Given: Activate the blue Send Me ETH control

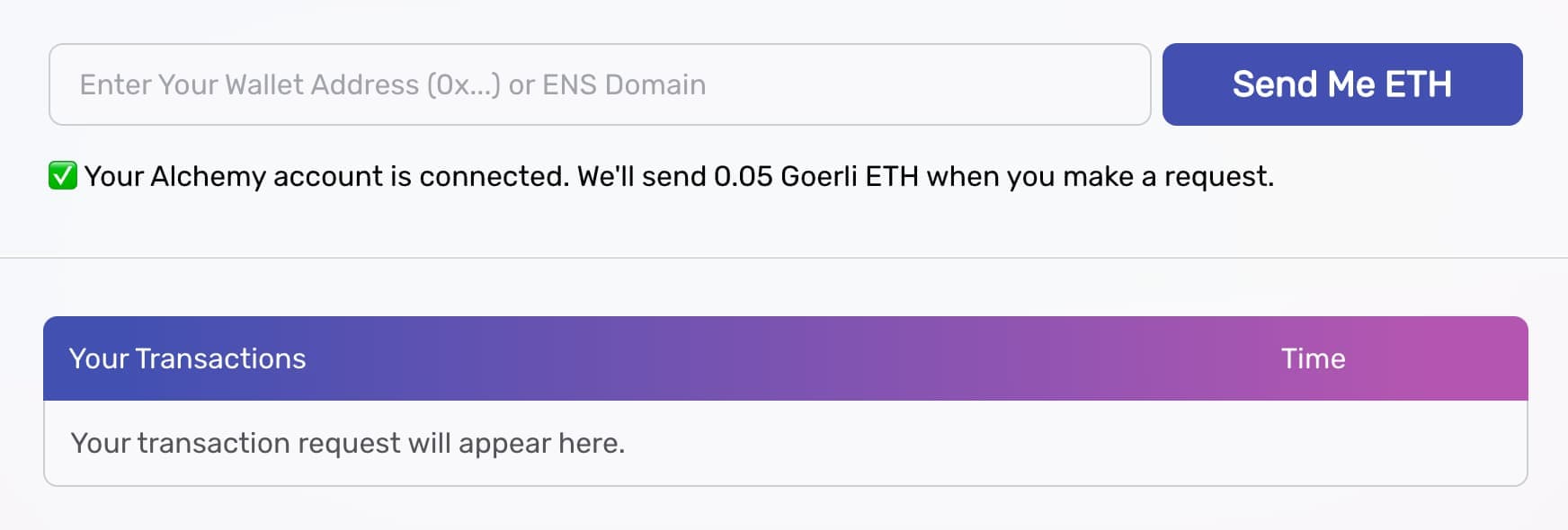Looking at the screenshot, I should click(x=1341, y=84).
